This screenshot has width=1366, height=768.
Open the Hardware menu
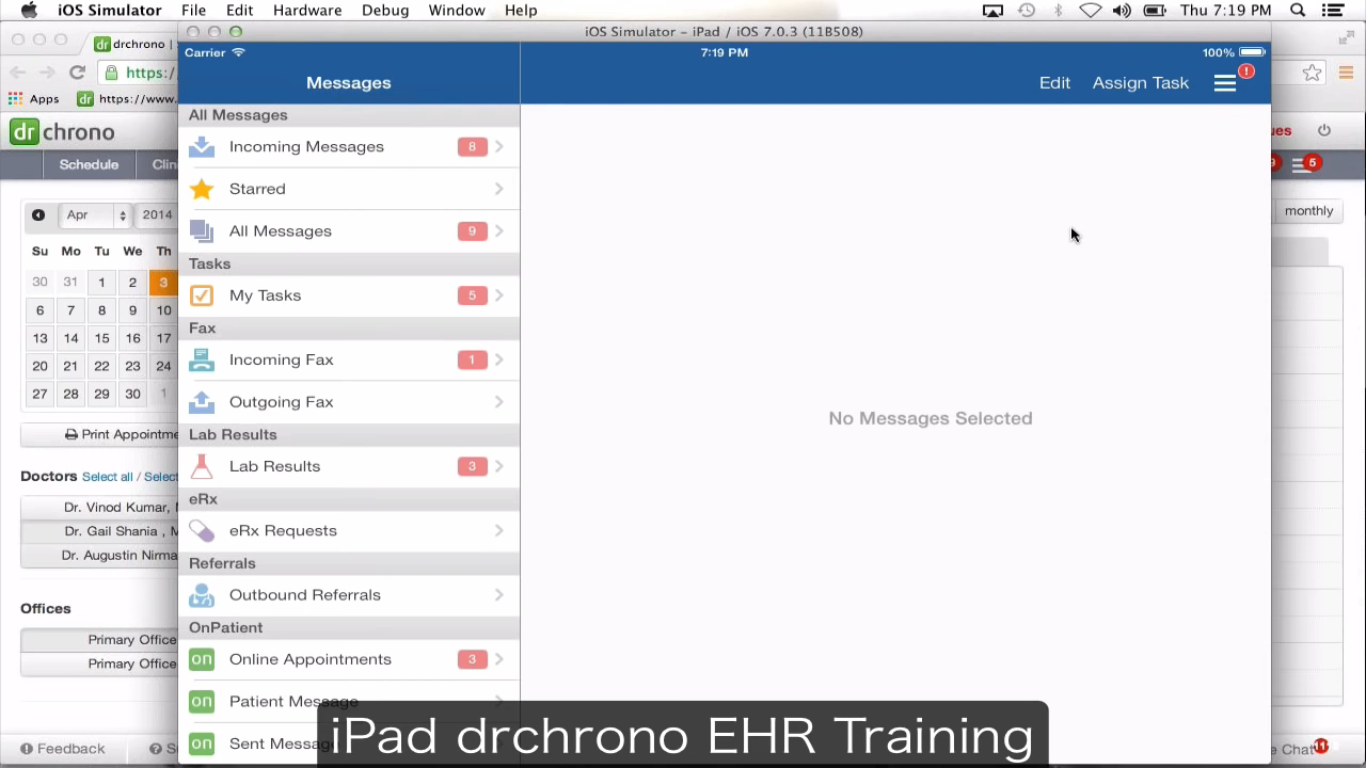[x=307, y=10]
